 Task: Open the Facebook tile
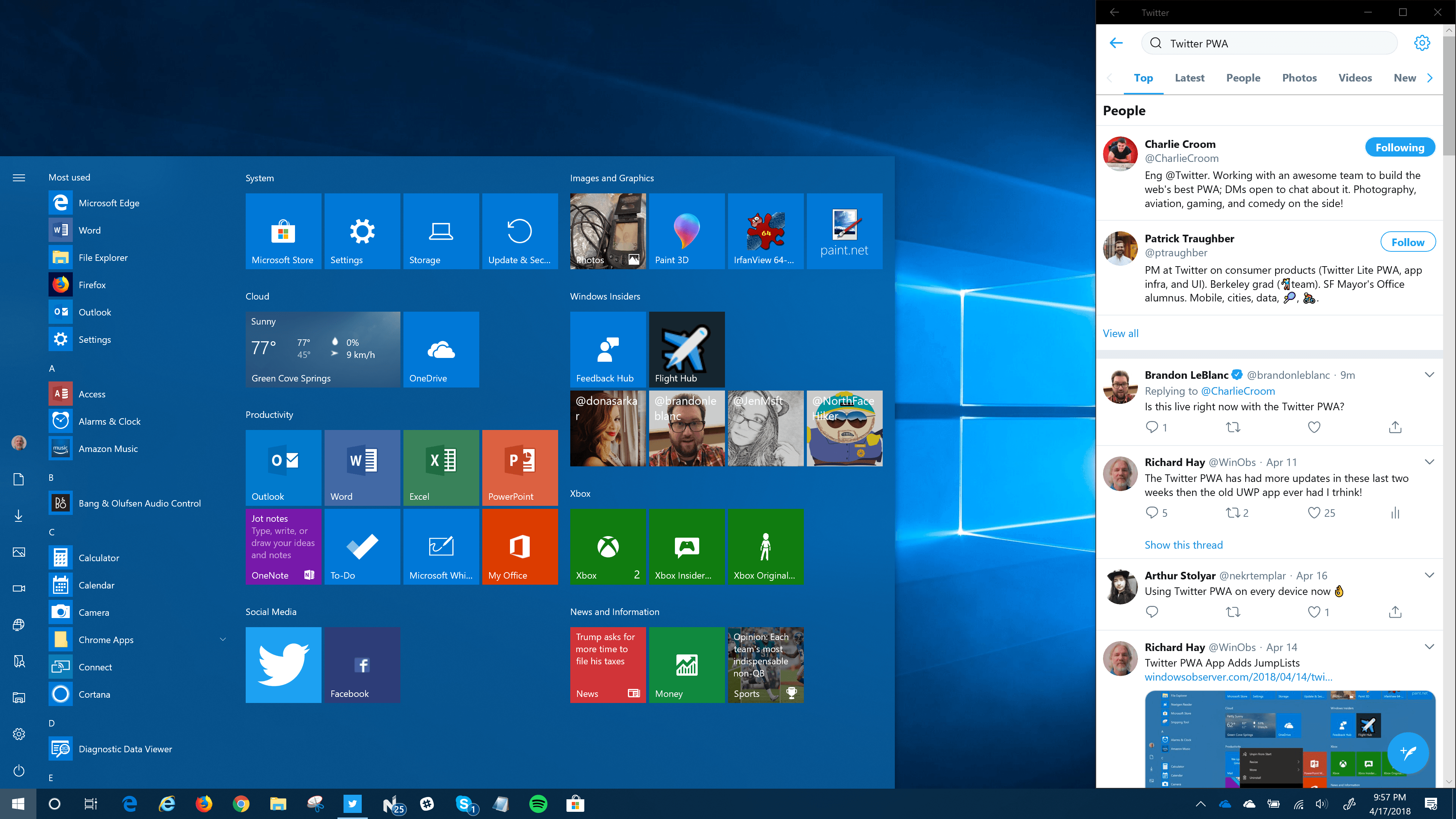click(x=362, y=665)
